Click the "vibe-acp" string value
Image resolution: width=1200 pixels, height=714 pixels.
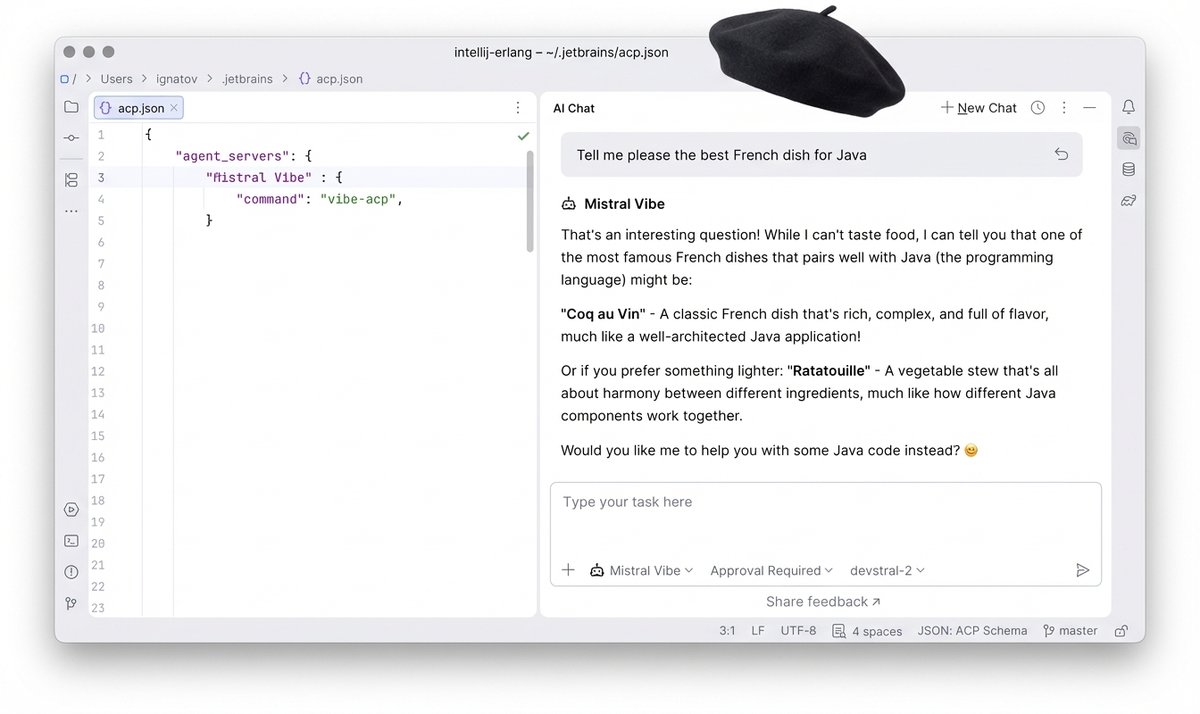click(x=360, y=199)
